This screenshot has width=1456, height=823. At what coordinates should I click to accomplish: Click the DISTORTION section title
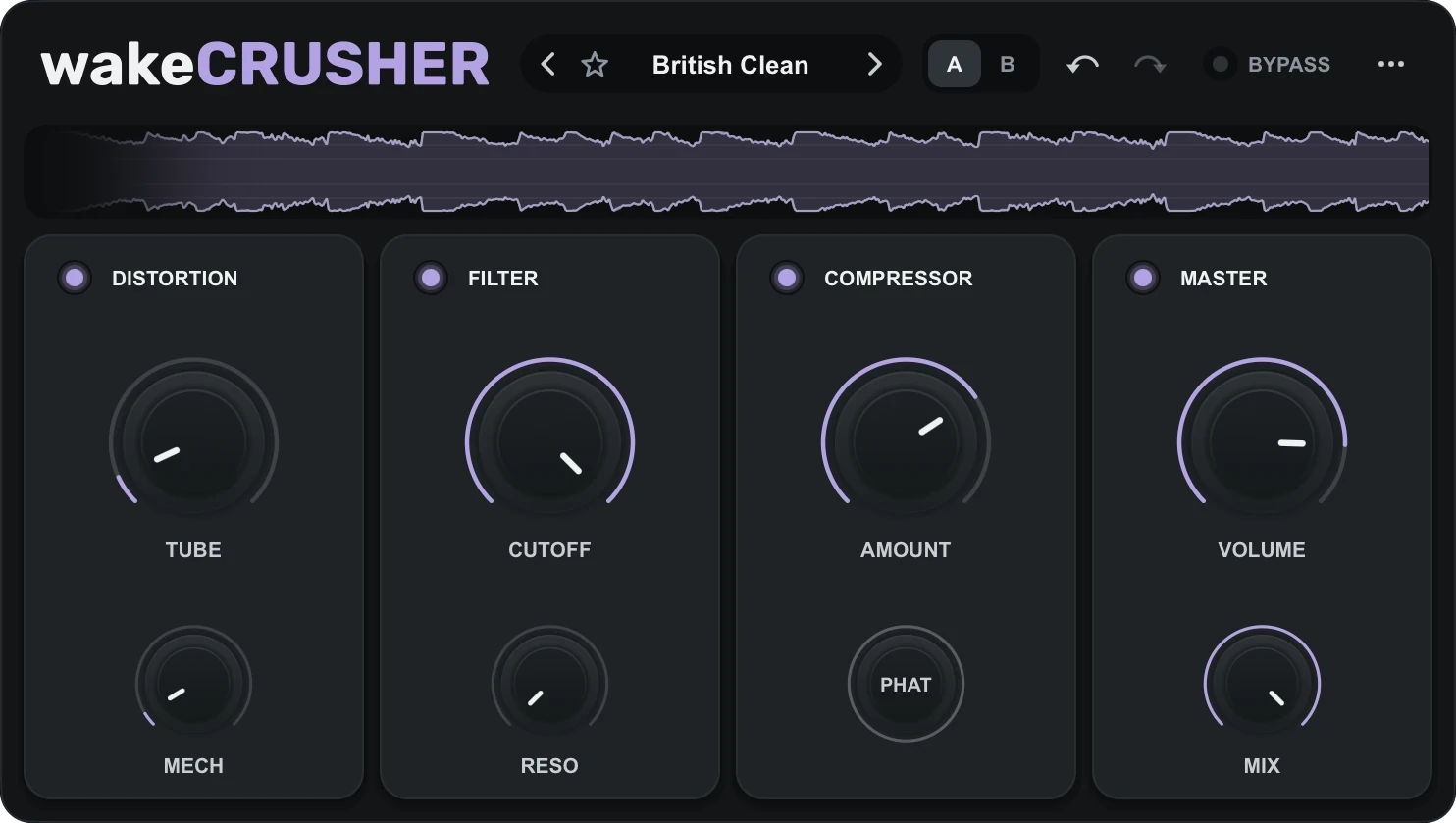click(x=175, y=279)
